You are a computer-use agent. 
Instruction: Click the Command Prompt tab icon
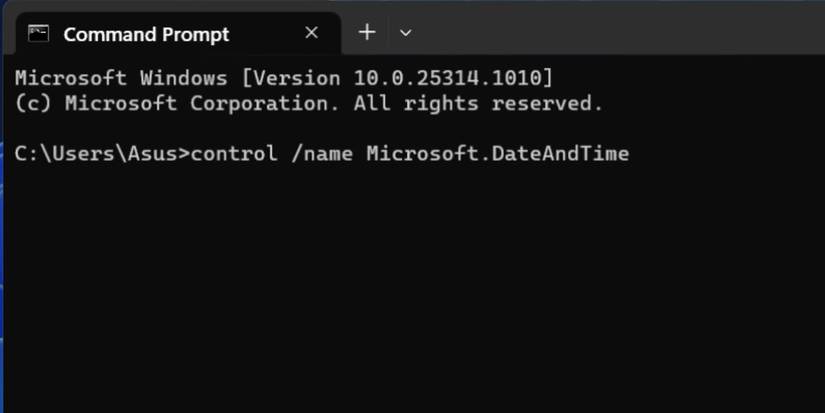coord(38,34)
